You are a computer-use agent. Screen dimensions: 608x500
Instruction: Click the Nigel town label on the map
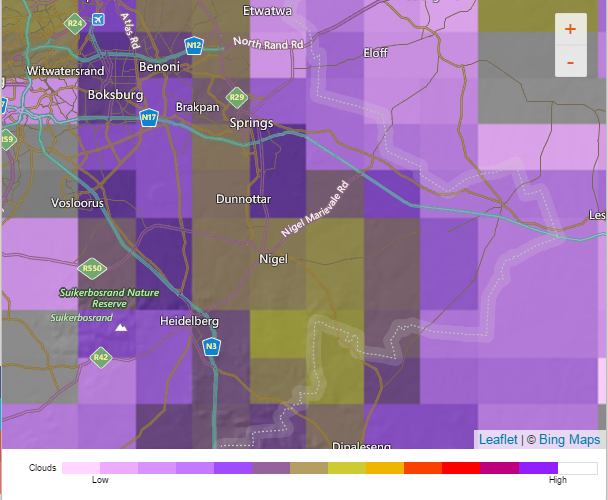tap(273, 259)
